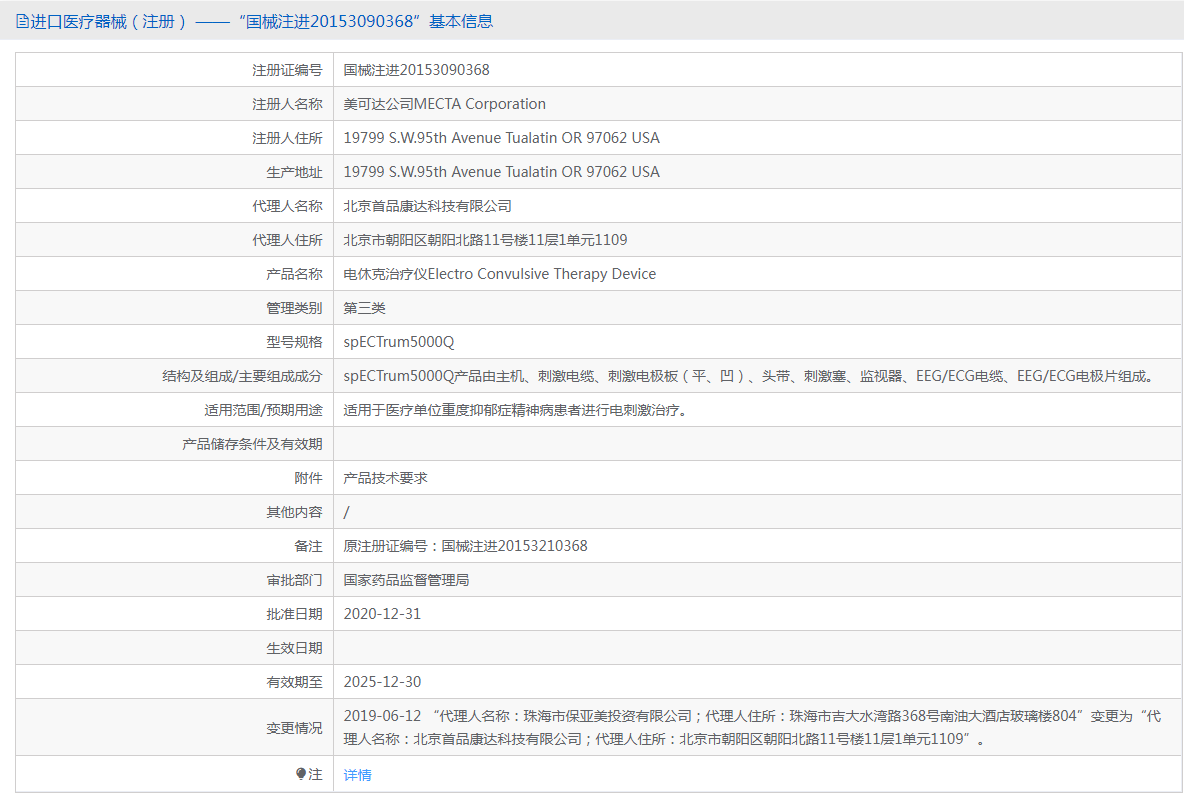Click the expiry date 2025-12-30
The height and width of the screenshot is (794, 1184).
tap(382, 682)
